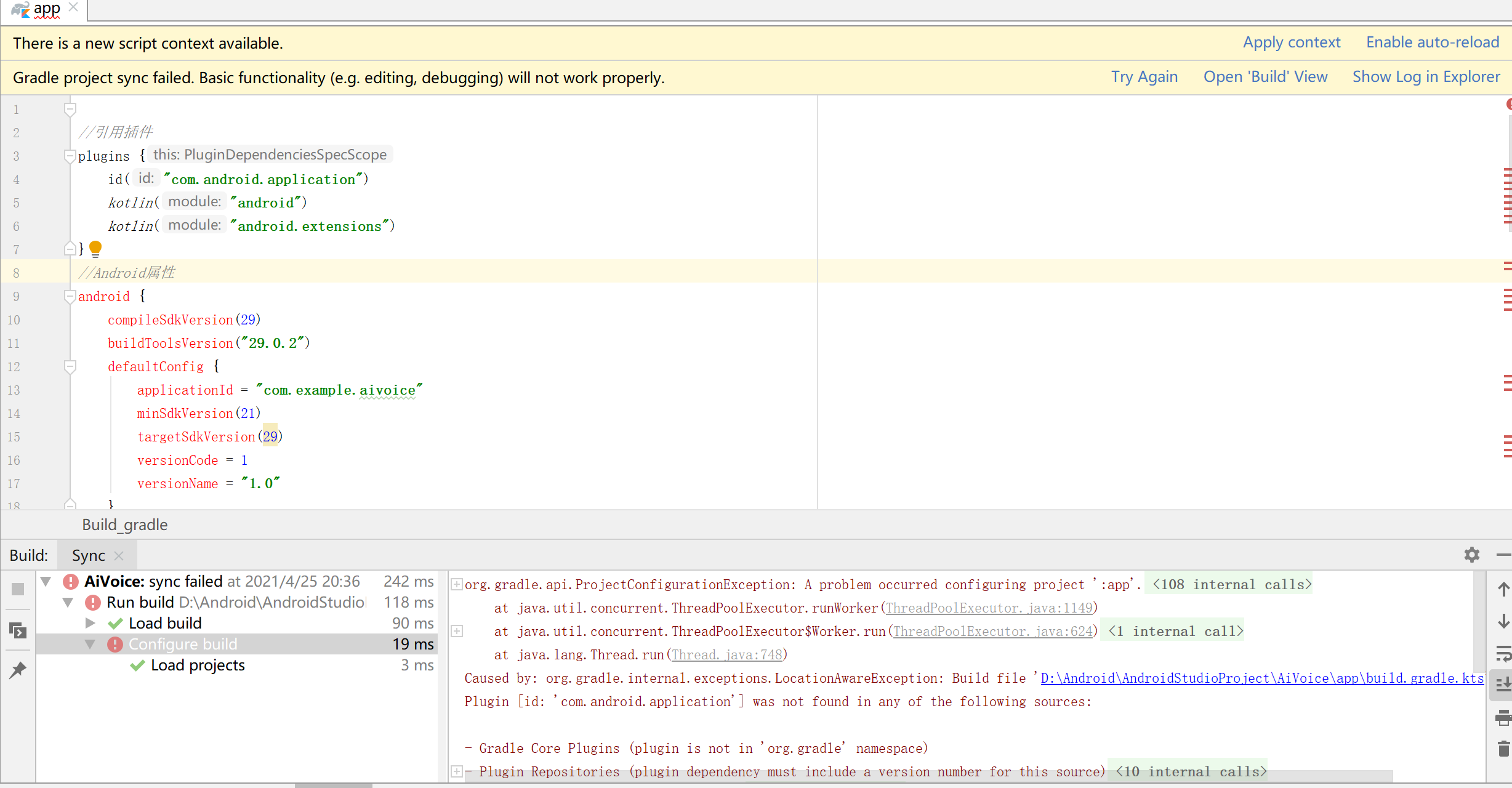Click Try Again link
This screenshot has width=1512, height=788.
tap(1144, 77)
